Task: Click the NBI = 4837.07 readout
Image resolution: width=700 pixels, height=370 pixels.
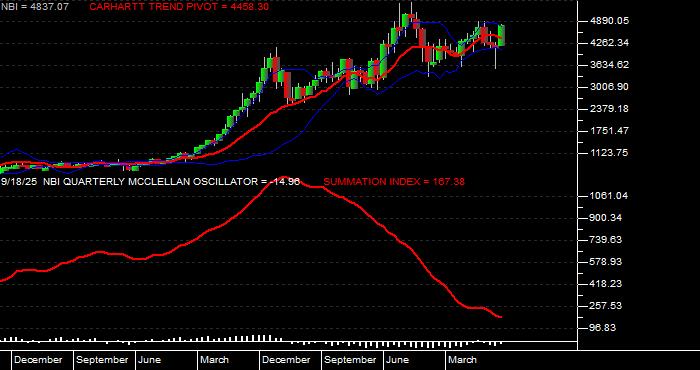Action: [34, 7]
